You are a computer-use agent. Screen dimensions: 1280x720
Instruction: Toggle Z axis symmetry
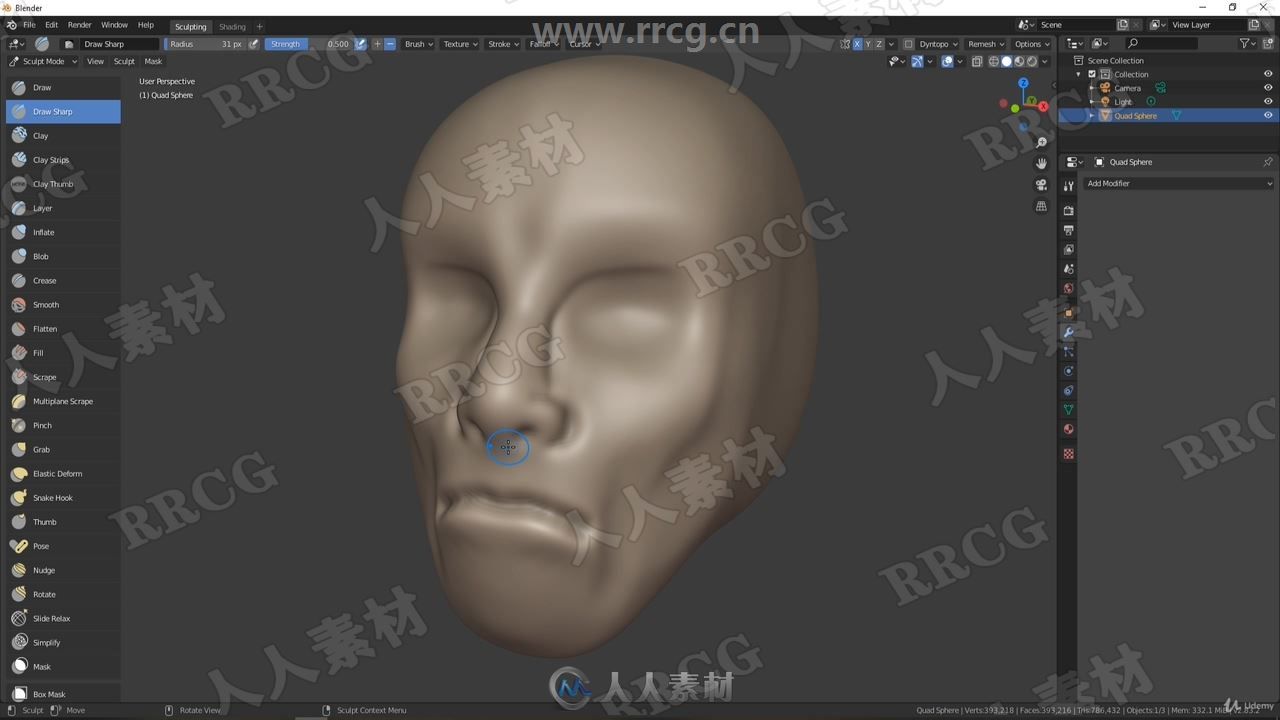pos(879,44)
